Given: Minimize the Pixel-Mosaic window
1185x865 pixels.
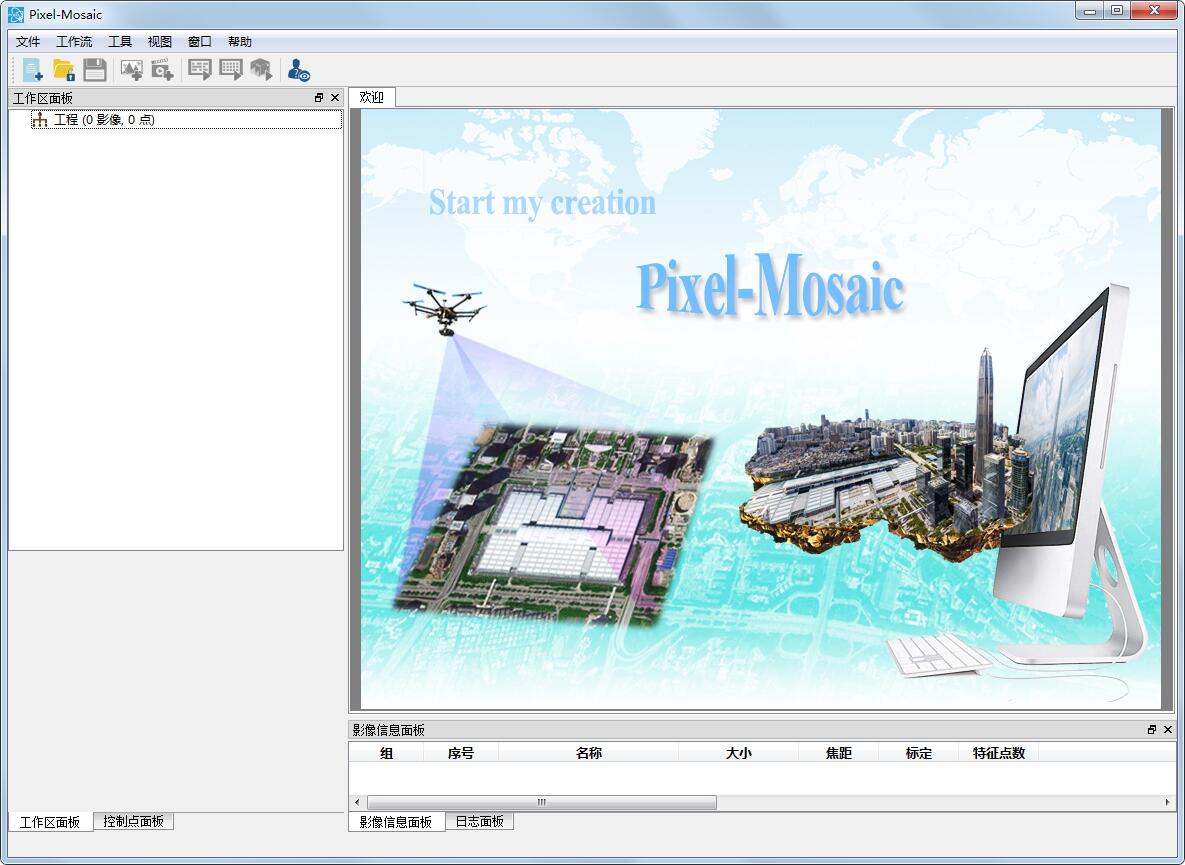Looking at the screenshot, I should [1090, 11].
